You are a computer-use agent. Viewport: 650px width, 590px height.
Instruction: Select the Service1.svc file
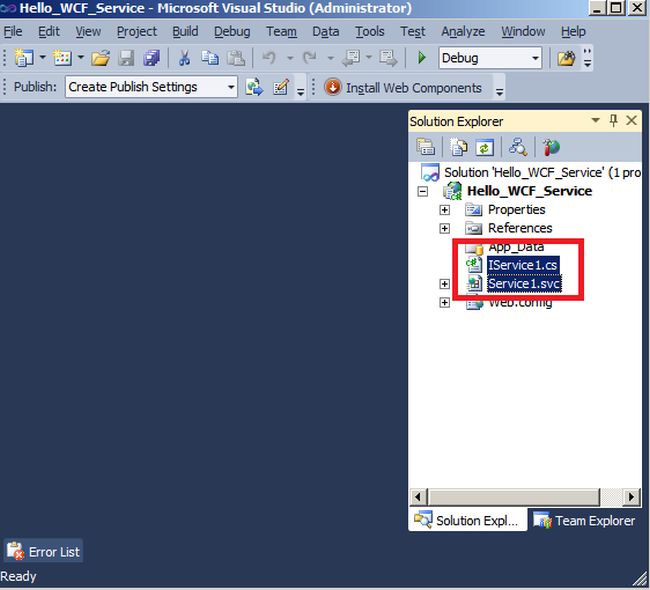[524, 284]
